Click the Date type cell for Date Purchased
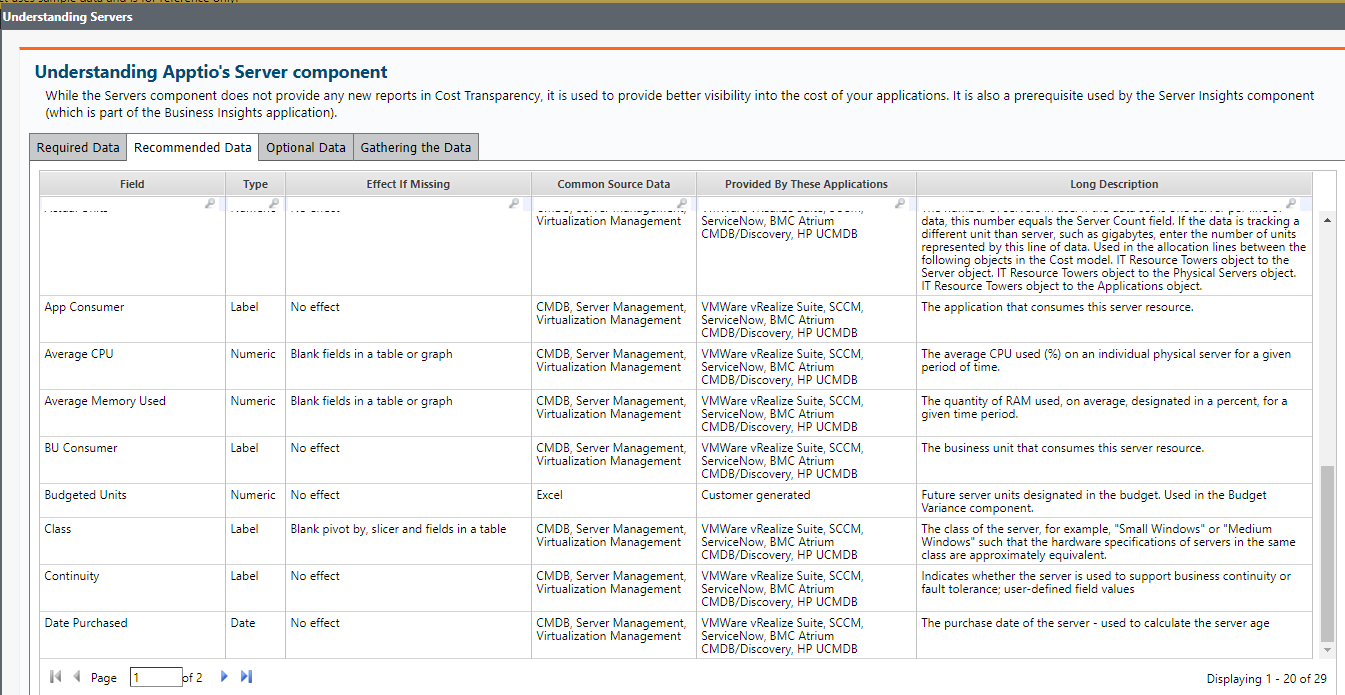 tap(256, 635)
